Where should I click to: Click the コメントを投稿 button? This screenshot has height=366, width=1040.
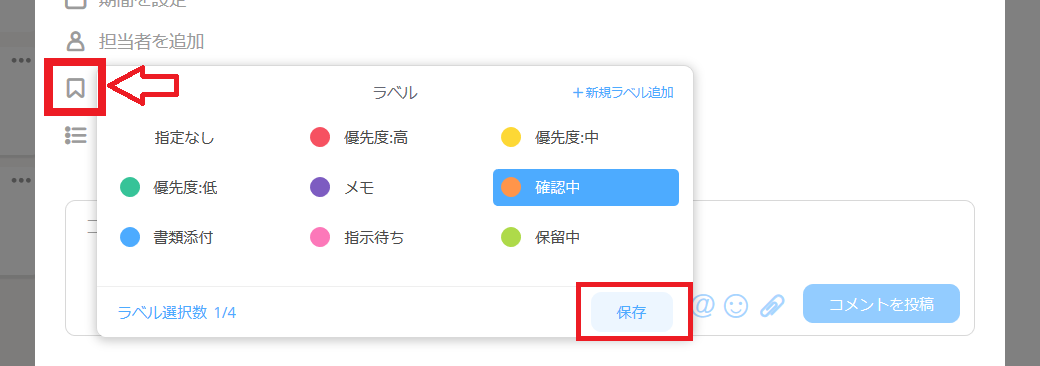(x=881, y=304)
